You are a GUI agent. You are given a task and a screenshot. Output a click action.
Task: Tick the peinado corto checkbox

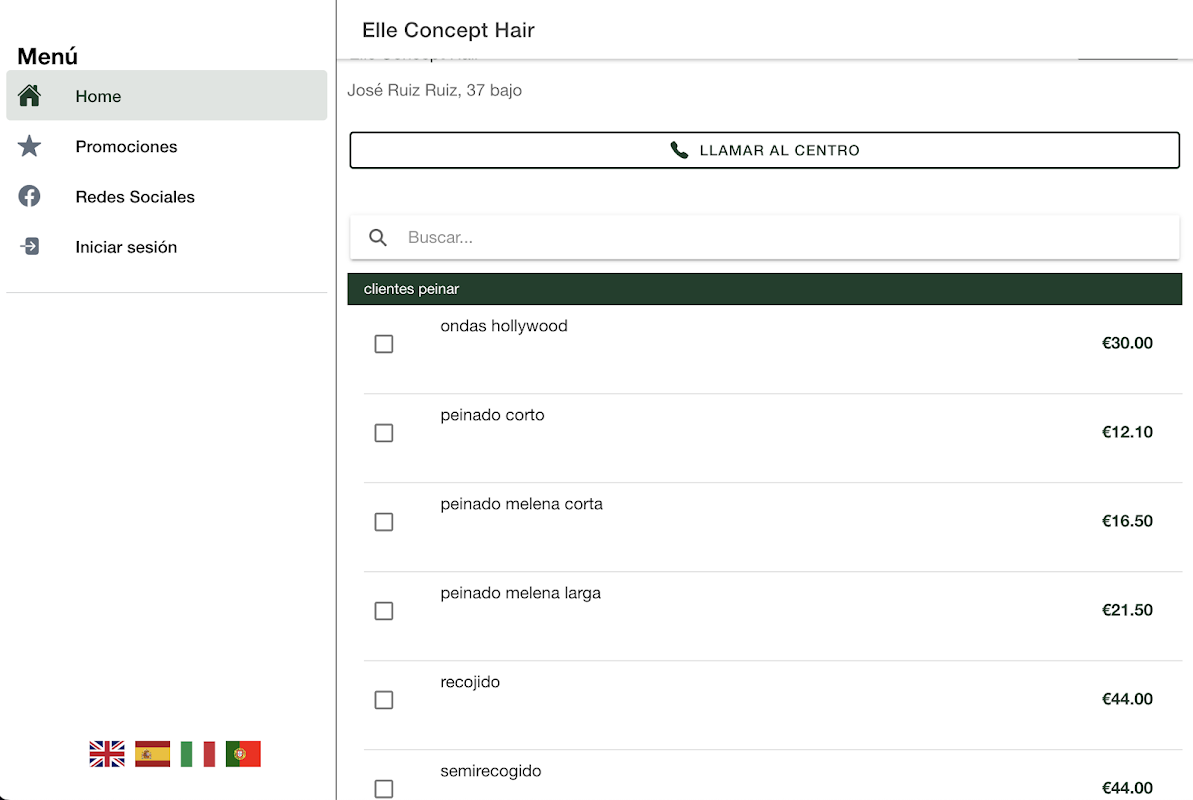coord(384,433)
